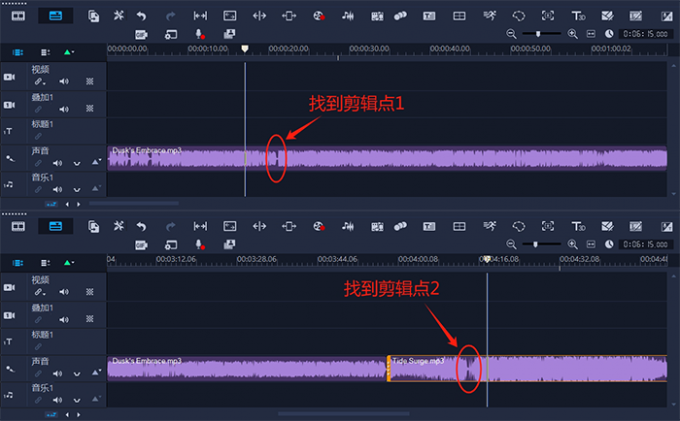Click the color wheel record icon in upper toolbar

pos(319,16)
